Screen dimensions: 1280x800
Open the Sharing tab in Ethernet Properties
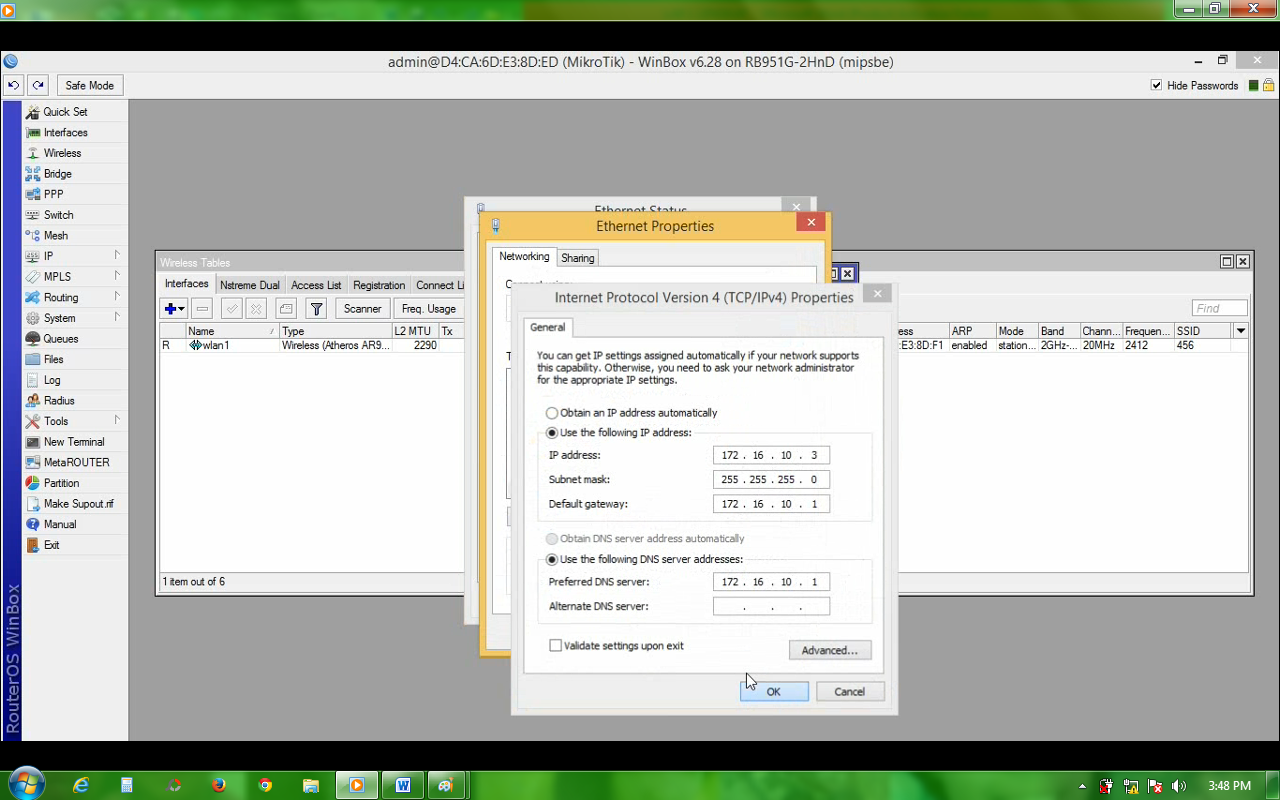click(x=578, y=258)
